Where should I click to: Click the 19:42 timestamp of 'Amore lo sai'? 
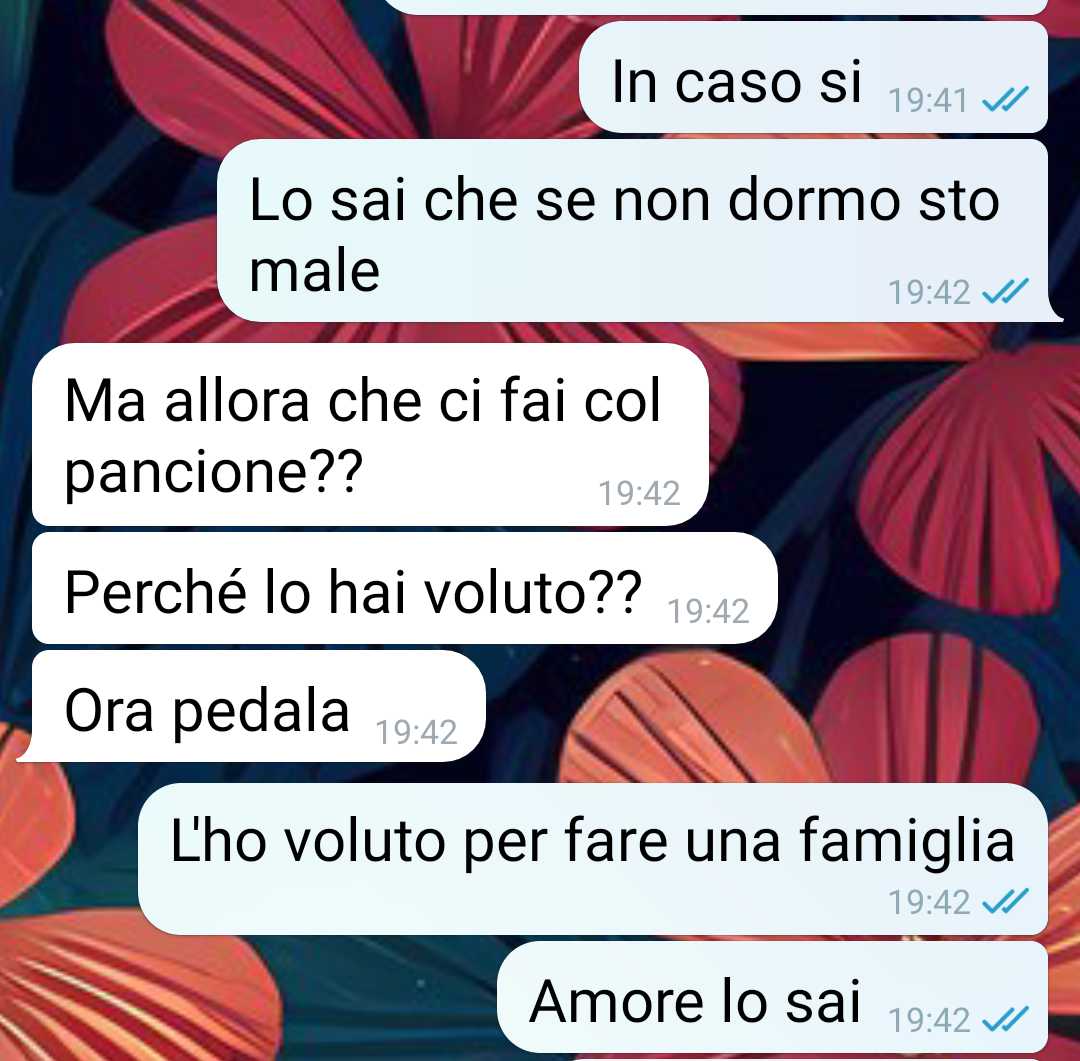tap(928, 1020)
